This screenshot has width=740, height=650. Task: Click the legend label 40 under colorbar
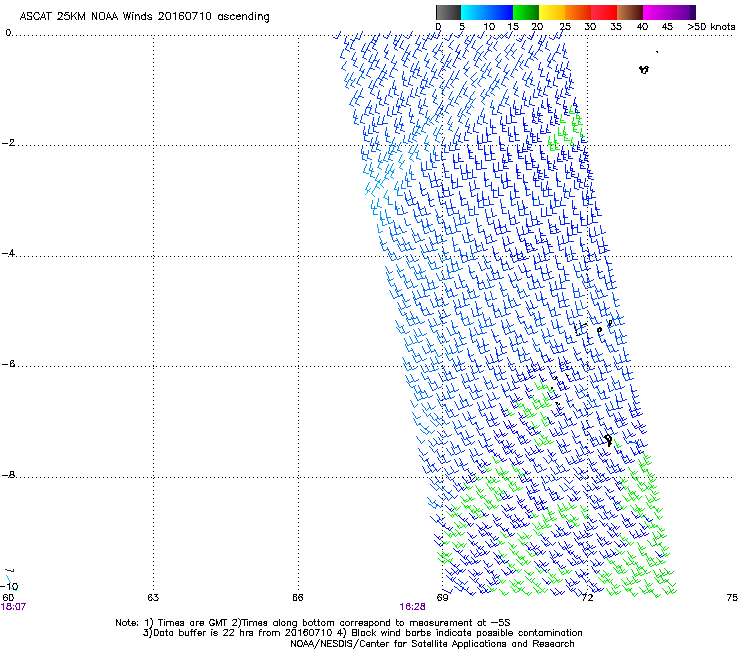click(642, 27)
